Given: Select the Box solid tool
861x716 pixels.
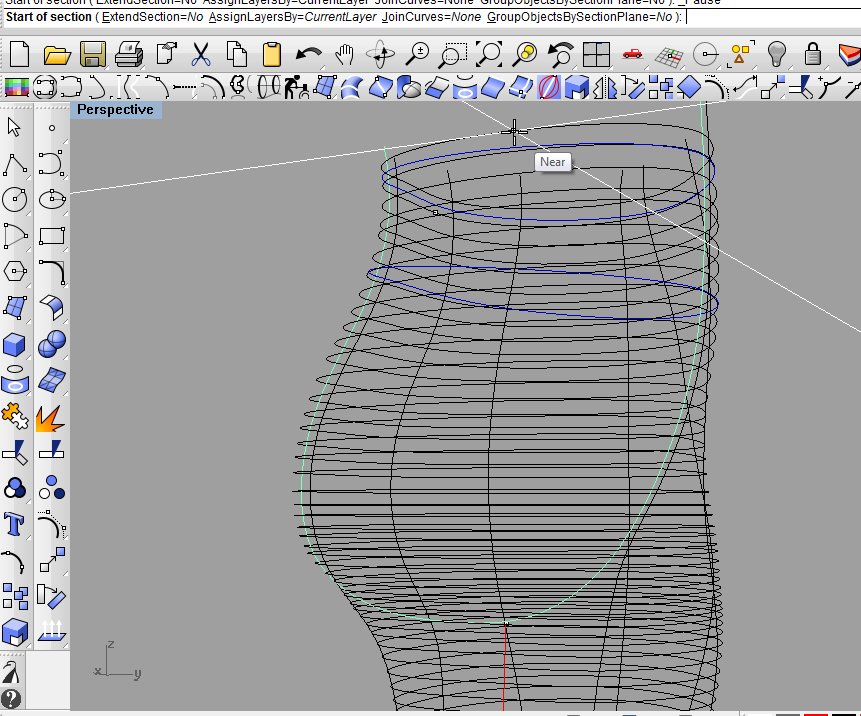Looking at the screenshot, I should (x=15, y=345).
